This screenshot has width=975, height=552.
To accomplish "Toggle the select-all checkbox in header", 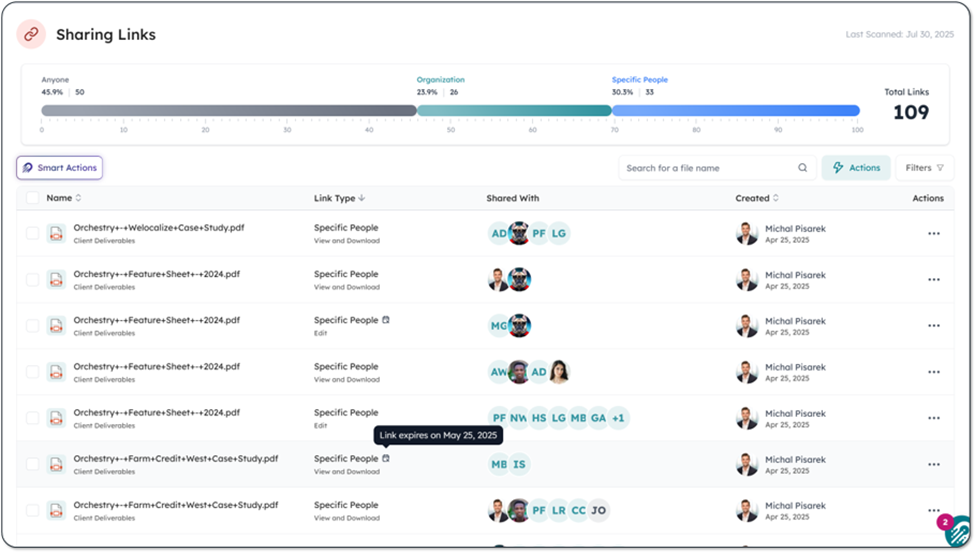I will tap(33, 198).
